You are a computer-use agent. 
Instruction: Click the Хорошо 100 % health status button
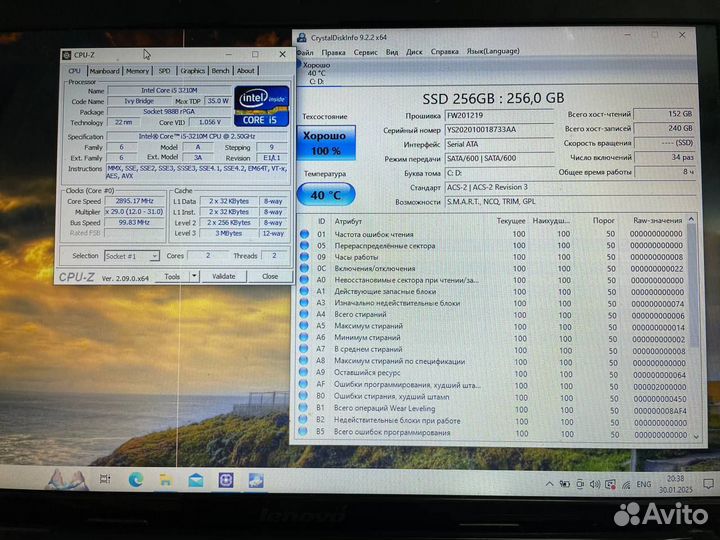326,143
